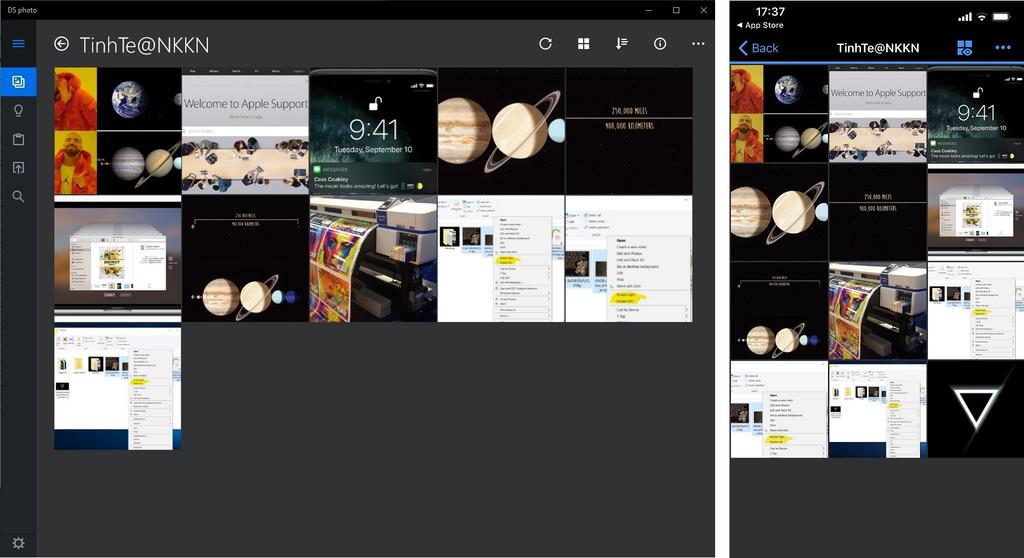
Task: Refresh the TinhTe@NKKN album
Action: tap(545, 44)
